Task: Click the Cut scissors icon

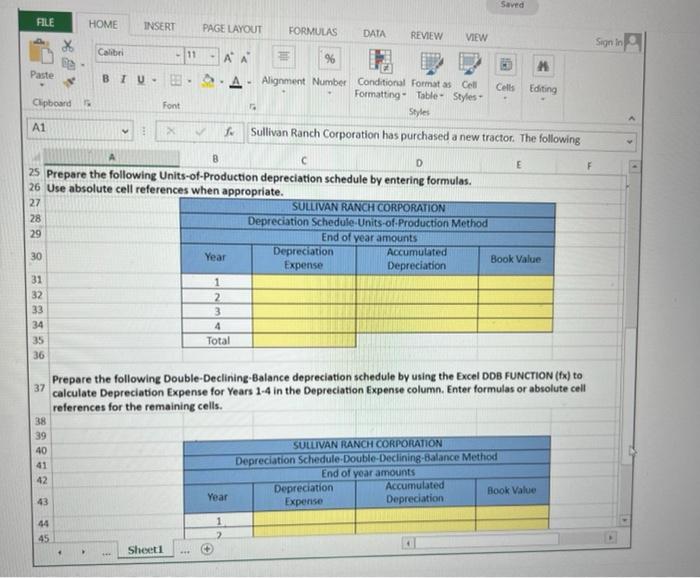Action: 67,46
